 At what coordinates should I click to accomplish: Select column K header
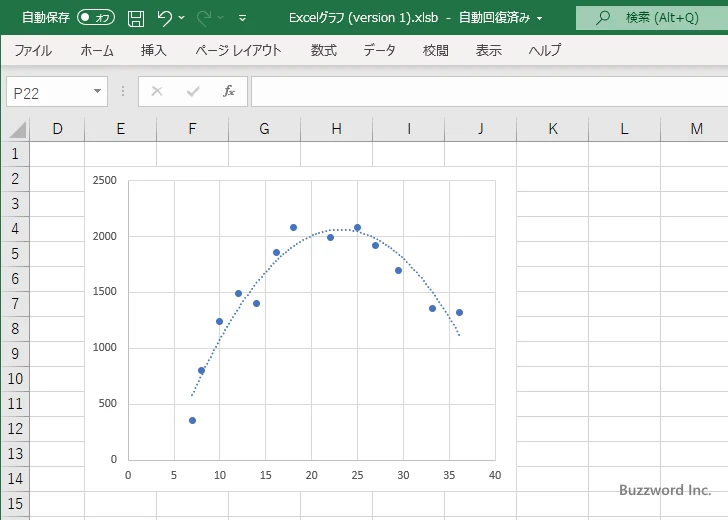click(x=552, y=129)
